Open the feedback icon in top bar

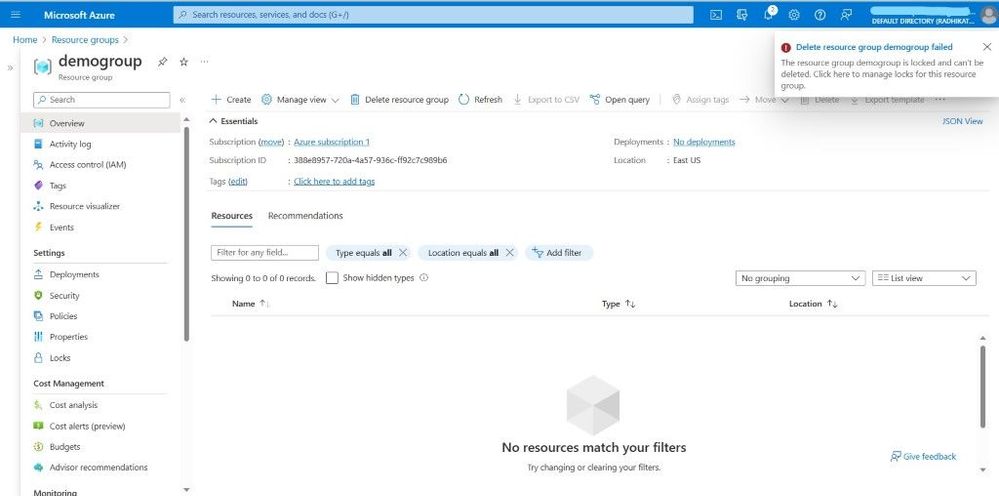click(x=846, y=15)
